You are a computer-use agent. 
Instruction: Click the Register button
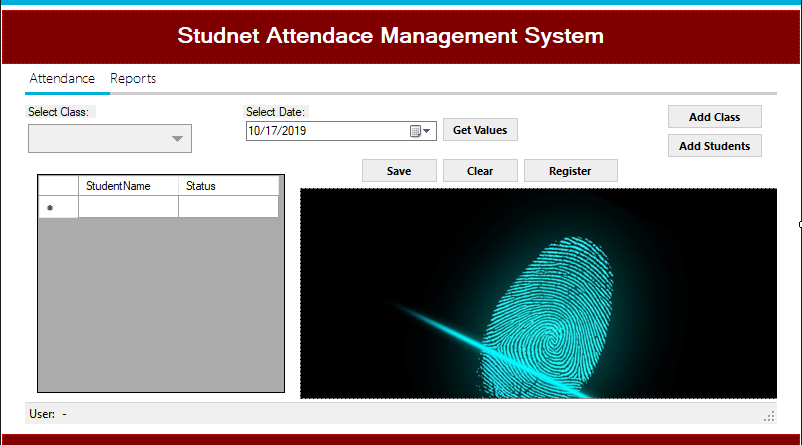(570, 171)
